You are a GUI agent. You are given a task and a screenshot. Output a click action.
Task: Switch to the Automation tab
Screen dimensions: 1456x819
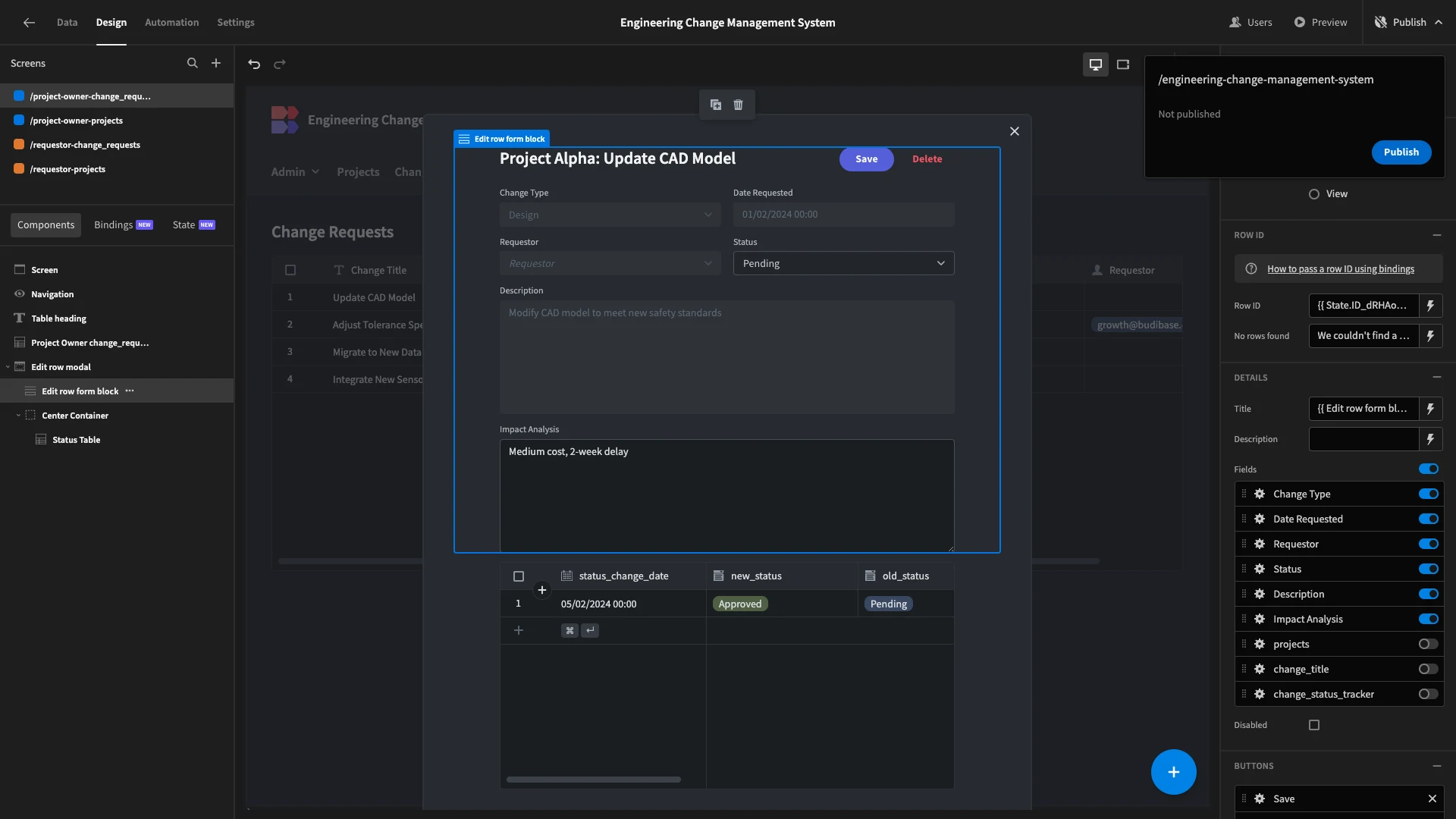pyautogui.click(x=172, y=22)
